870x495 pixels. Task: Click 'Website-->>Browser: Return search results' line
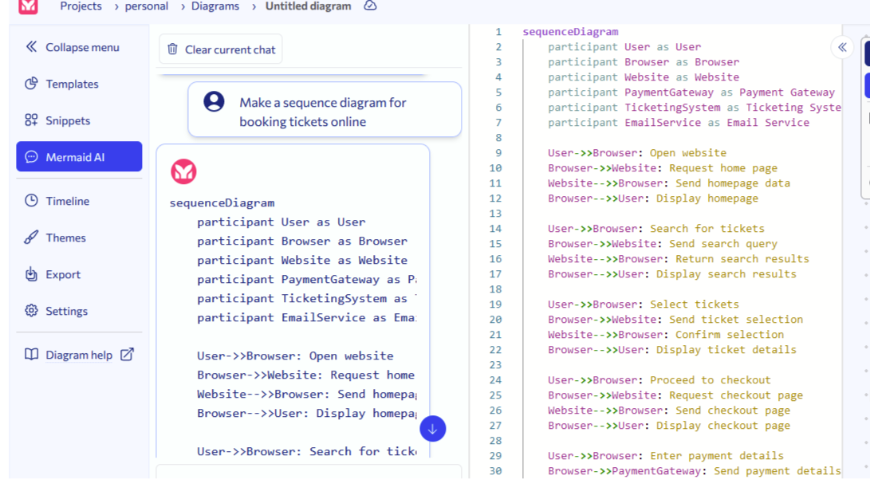(x=679, y=259)
